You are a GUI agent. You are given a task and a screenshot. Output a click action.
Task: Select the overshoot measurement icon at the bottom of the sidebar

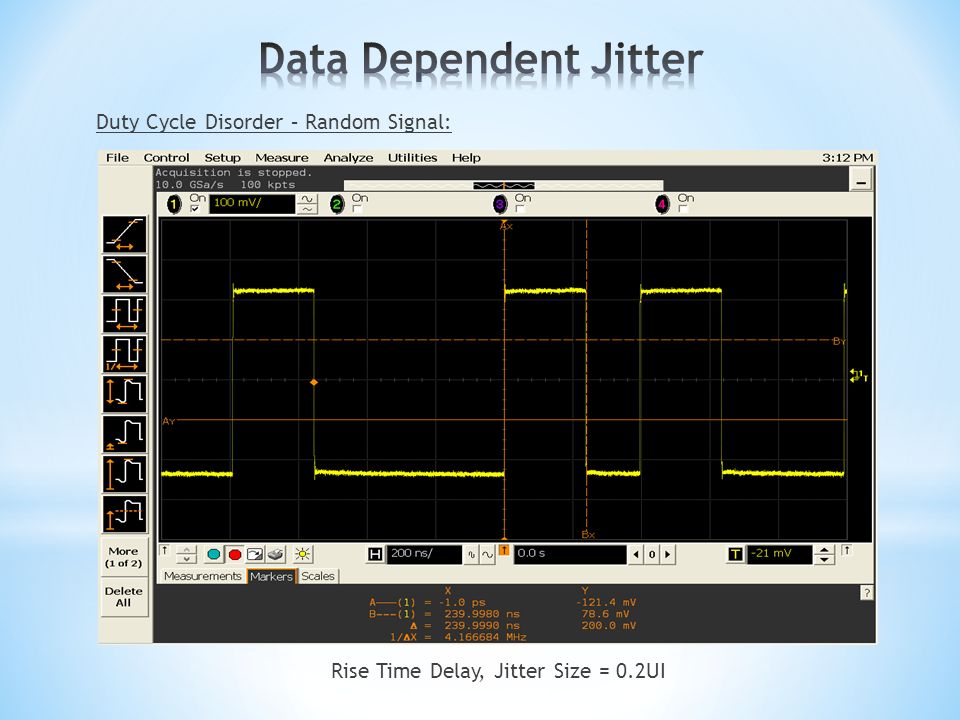click(124, 514)
